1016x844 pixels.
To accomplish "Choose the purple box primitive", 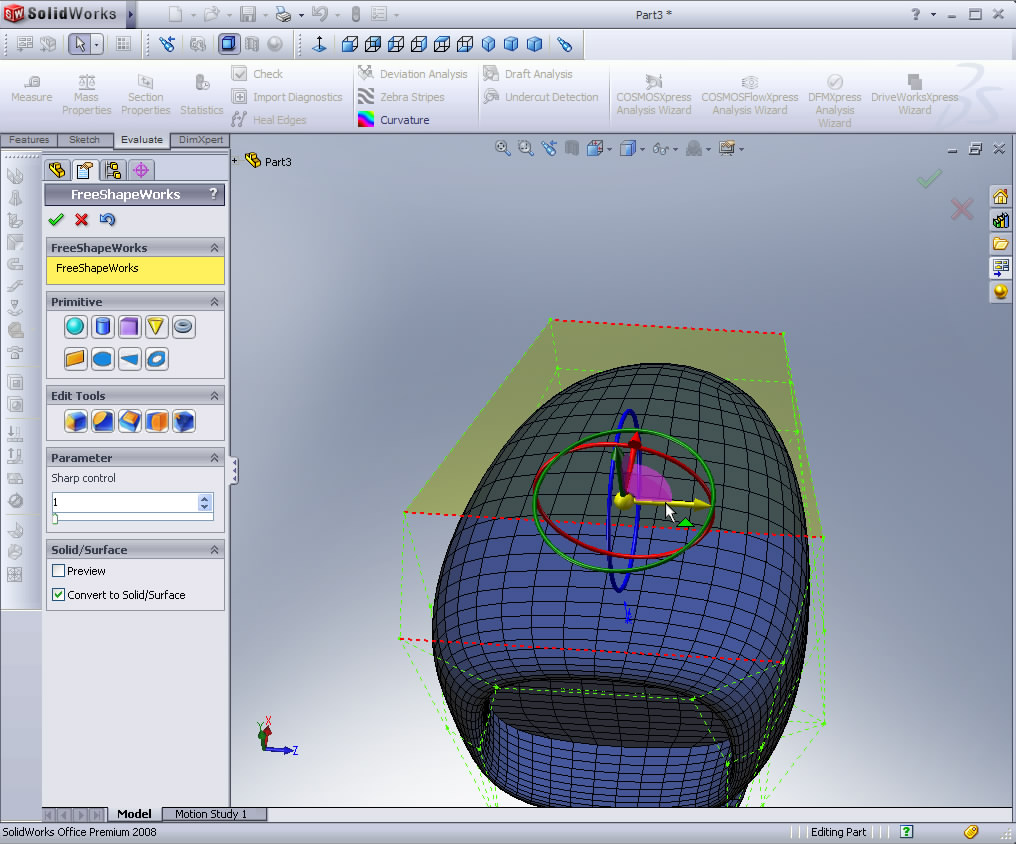I will [x=129, y=326].
